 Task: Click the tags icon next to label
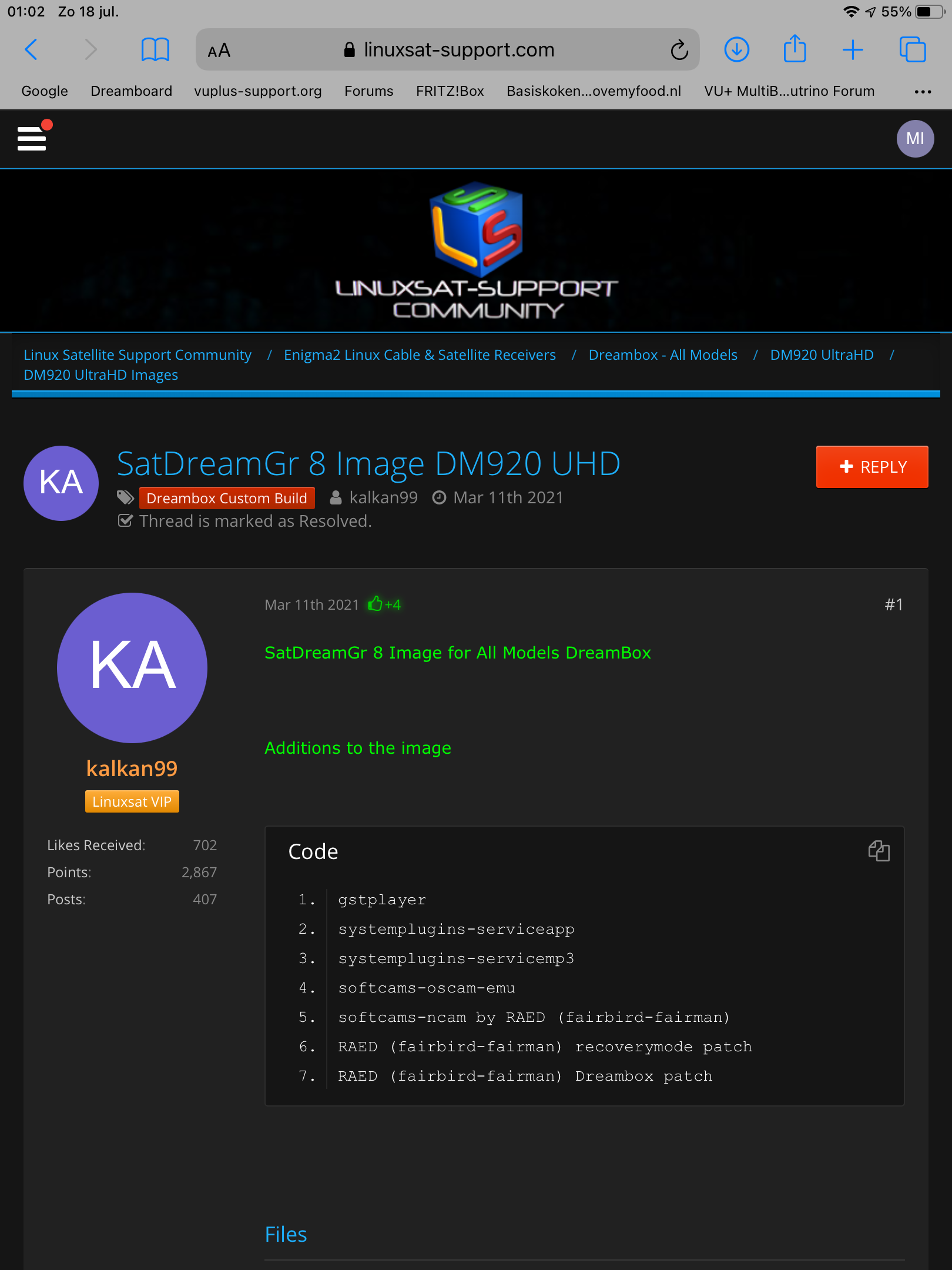coord(125,498)
